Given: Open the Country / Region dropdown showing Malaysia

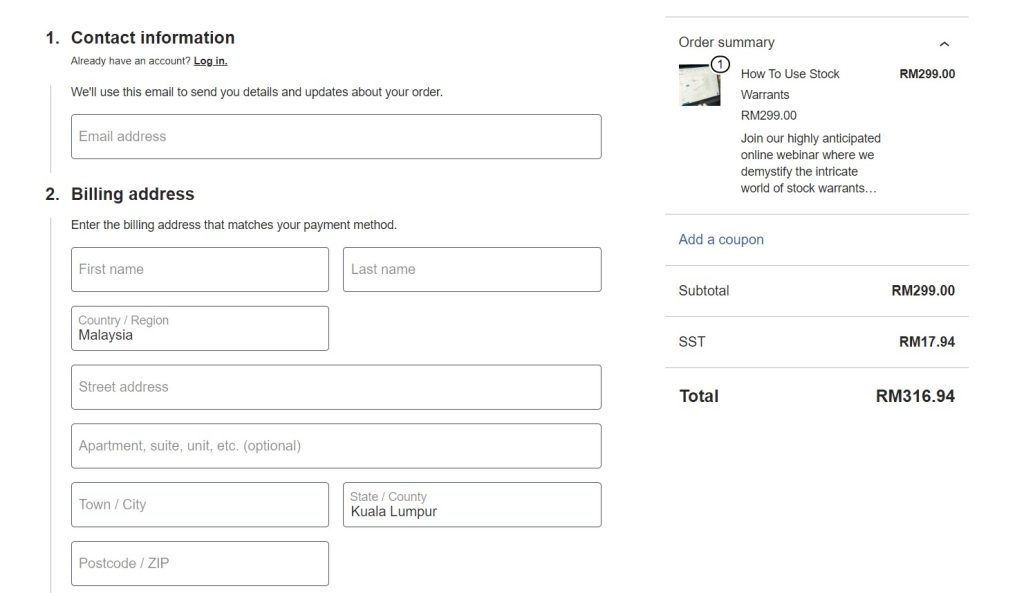Looking at the screenshot, I should tap(199, 328).
